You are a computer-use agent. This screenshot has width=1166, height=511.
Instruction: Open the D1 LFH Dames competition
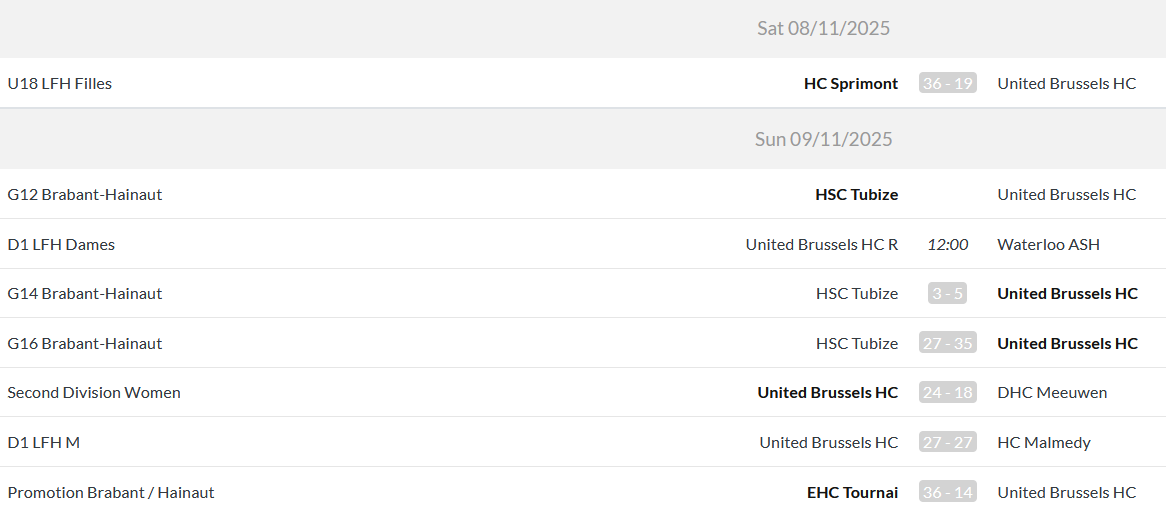click(61, 244)
